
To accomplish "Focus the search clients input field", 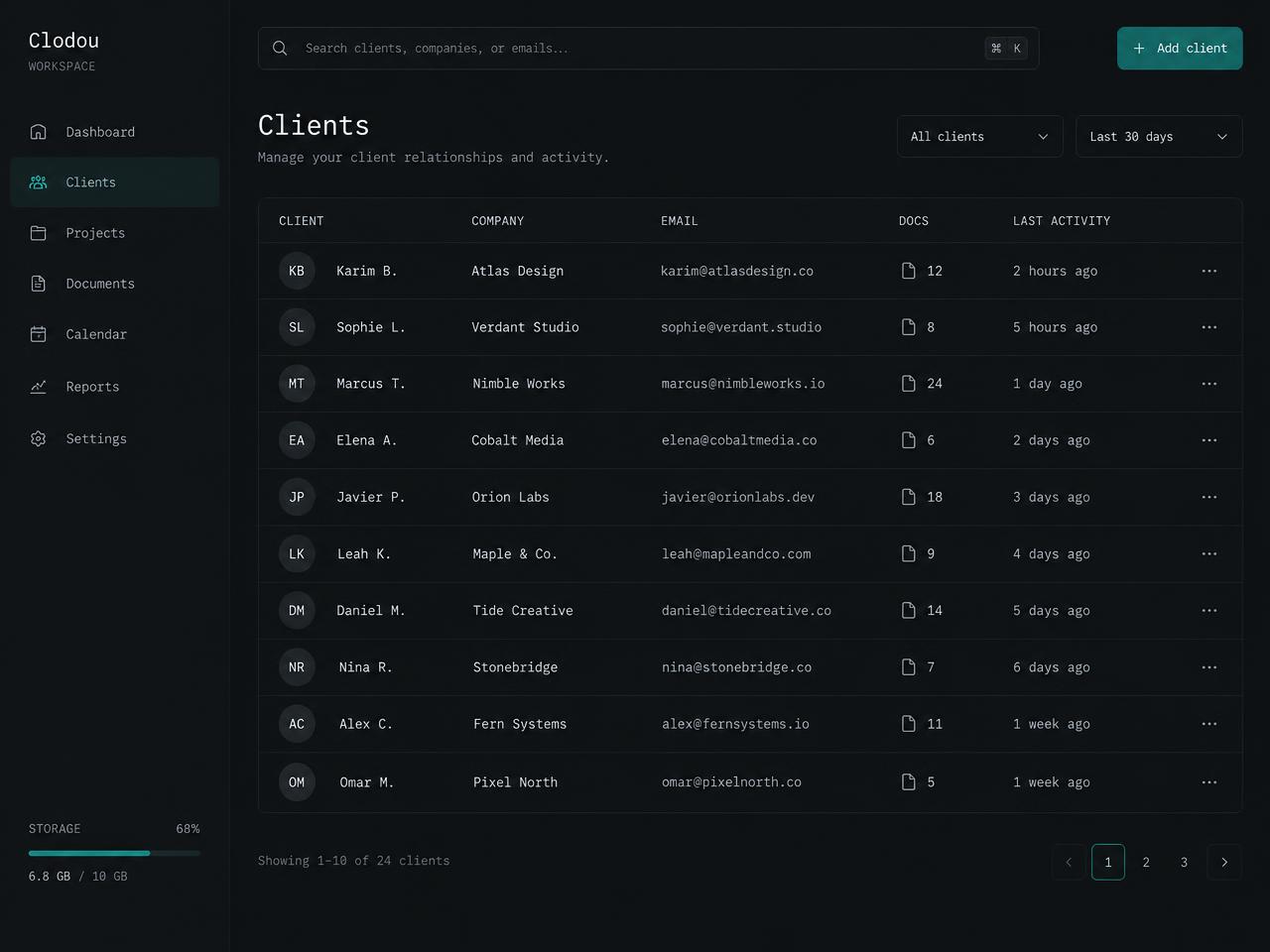I will coord(648,49).
